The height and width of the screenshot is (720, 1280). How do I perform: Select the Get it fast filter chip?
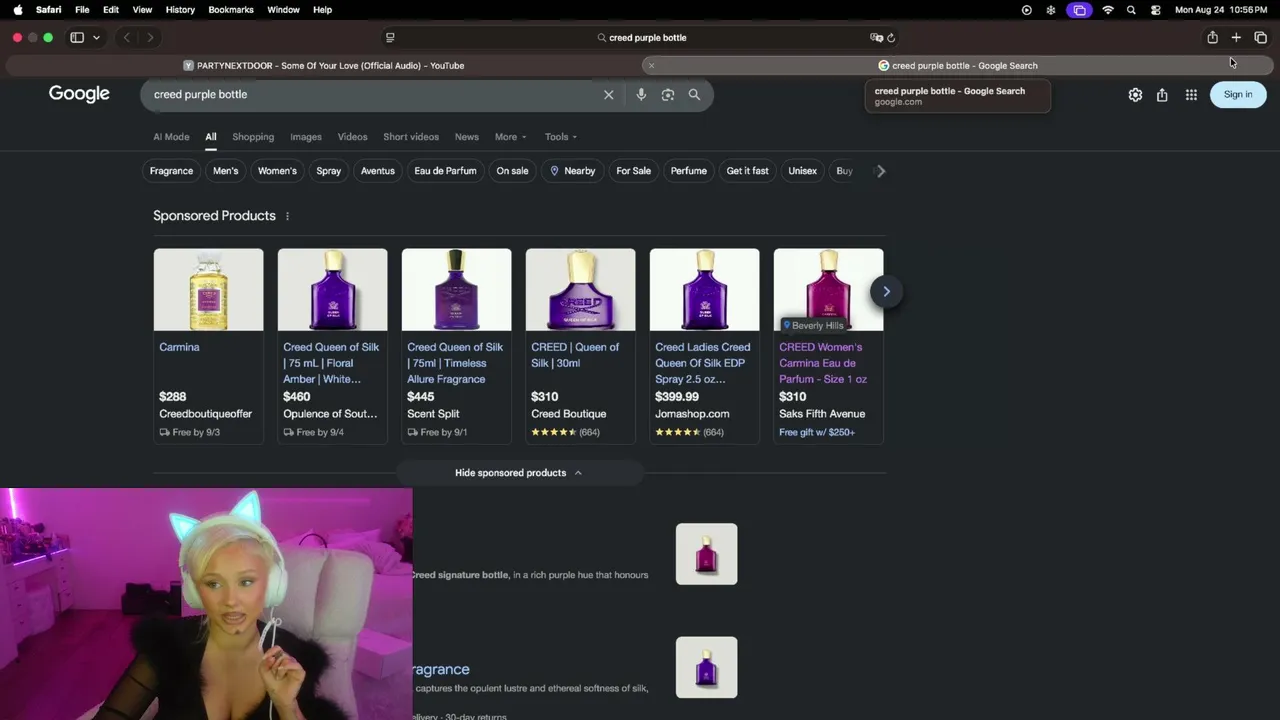(748, 171)
